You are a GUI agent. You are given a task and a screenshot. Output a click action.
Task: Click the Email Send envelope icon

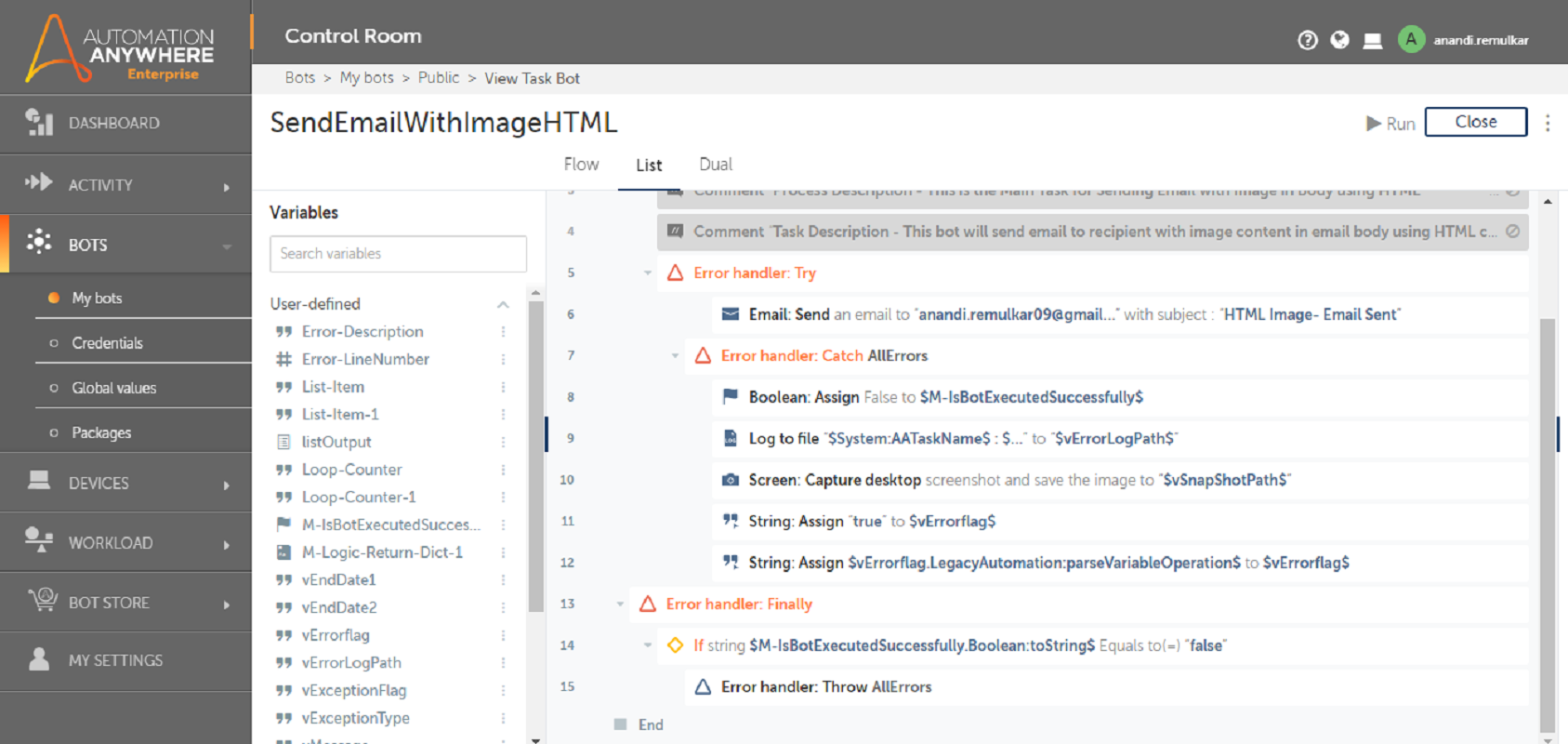coord(731,314)
